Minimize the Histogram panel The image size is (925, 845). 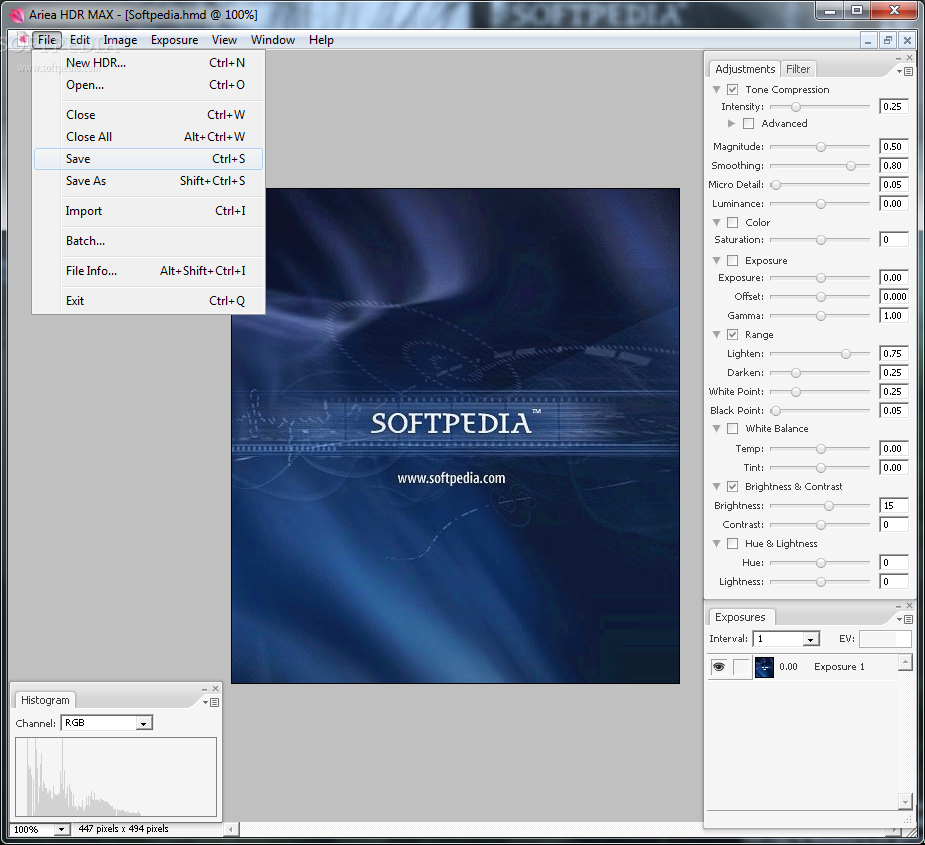205,689
